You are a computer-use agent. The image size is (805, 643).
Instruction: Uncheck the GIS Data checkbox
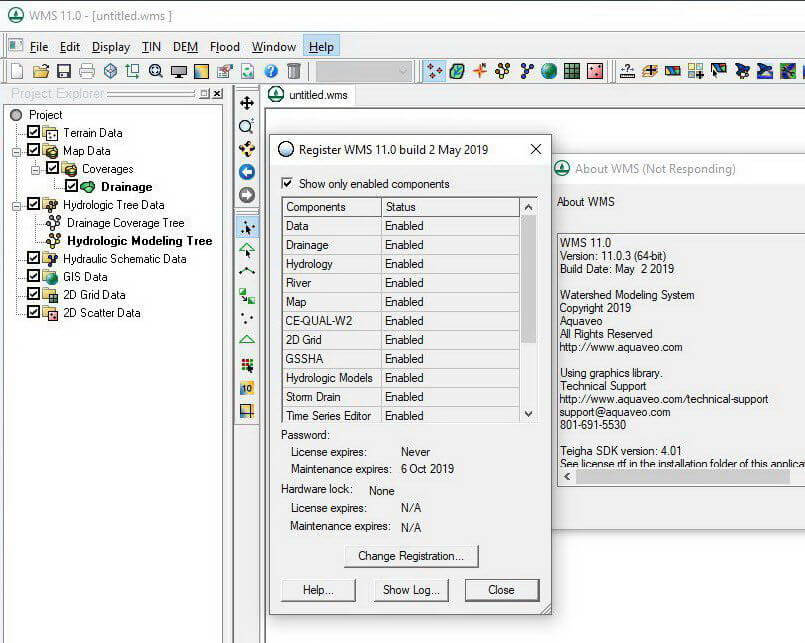33,277
